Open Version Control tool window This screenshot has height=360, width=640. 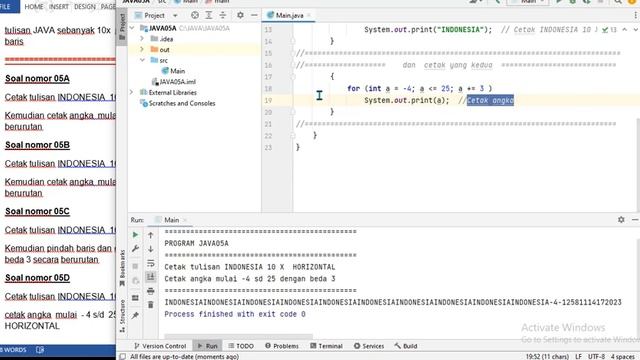(x=160, y=346)
